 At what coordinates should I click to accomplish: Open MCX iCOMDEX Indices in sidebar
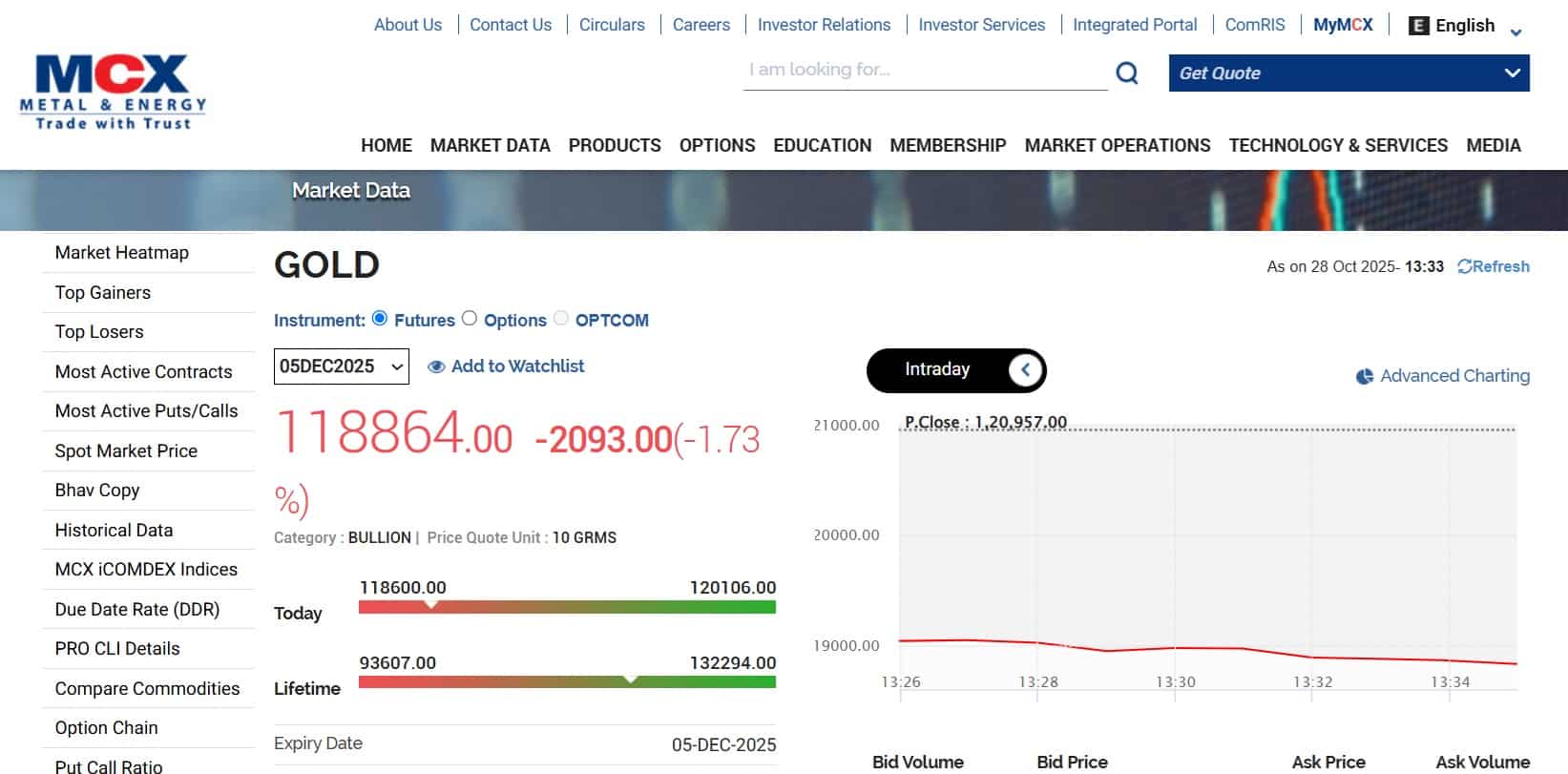pos(146,570)
